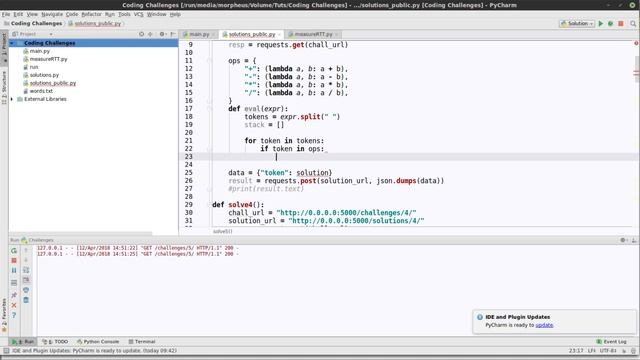Open the Solution run configuration dropdown
The image size is (640, 360).
(x=577, y=24)
